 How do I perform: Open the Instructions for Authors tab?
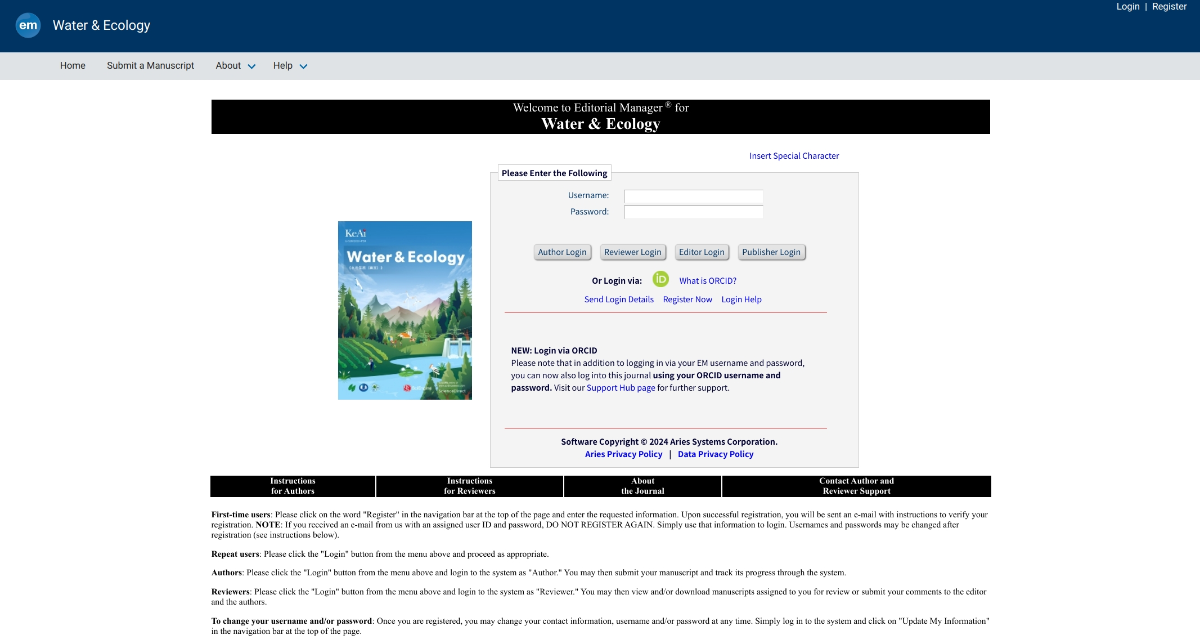coord(293,486)
